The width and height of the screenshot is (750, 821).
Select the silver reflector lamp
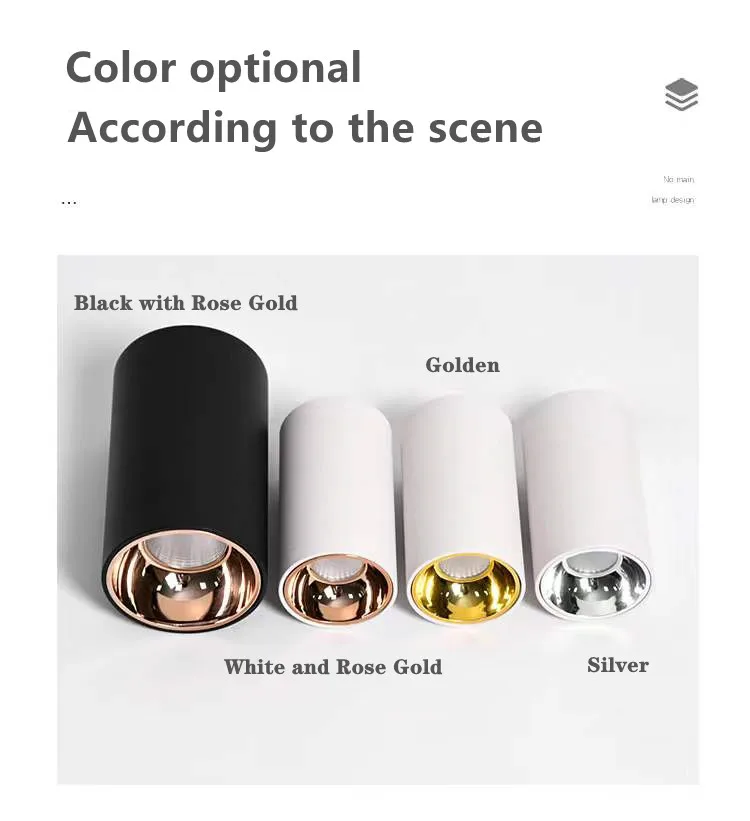click(x=587, y=504)
